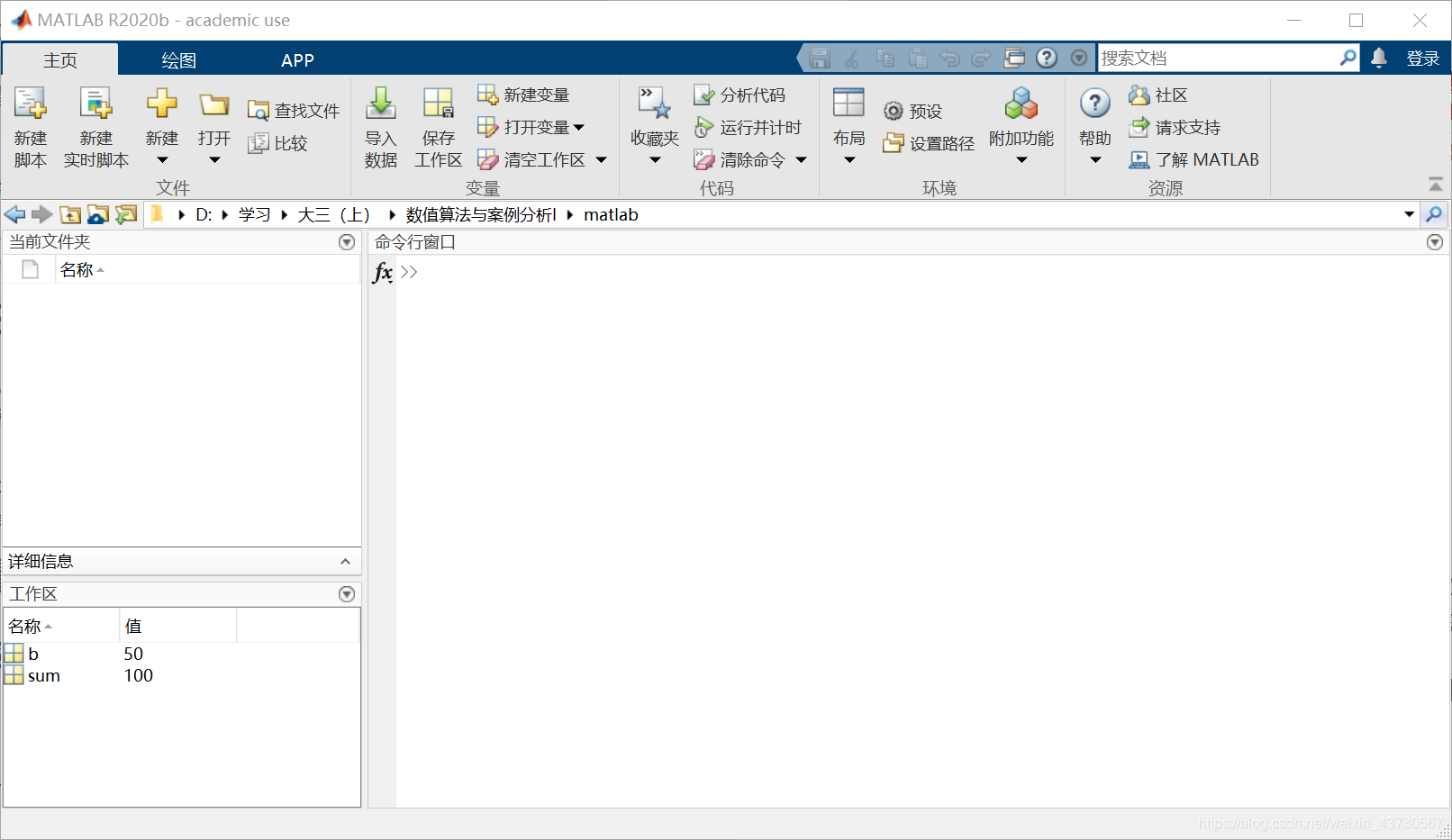Collapse the Details (详细信息) panel
Image resolution: width=1452 pixels, height=840 pixels.
[x=345, y=562]
